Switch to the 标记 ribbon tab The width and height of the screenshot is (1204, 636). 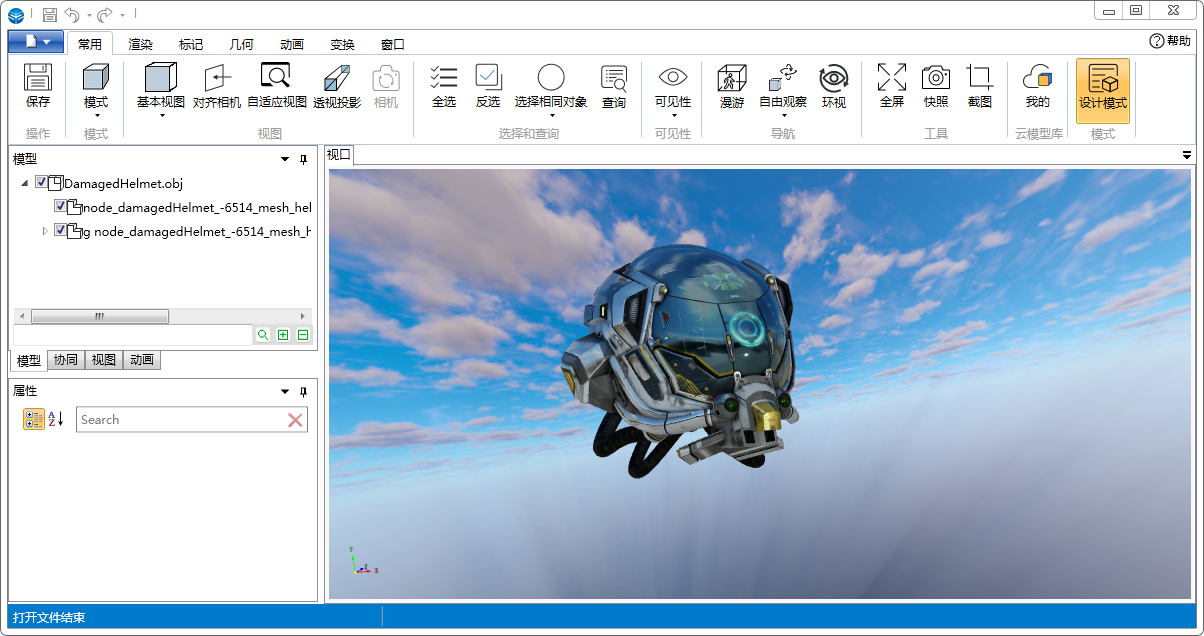tap(191, 44)
